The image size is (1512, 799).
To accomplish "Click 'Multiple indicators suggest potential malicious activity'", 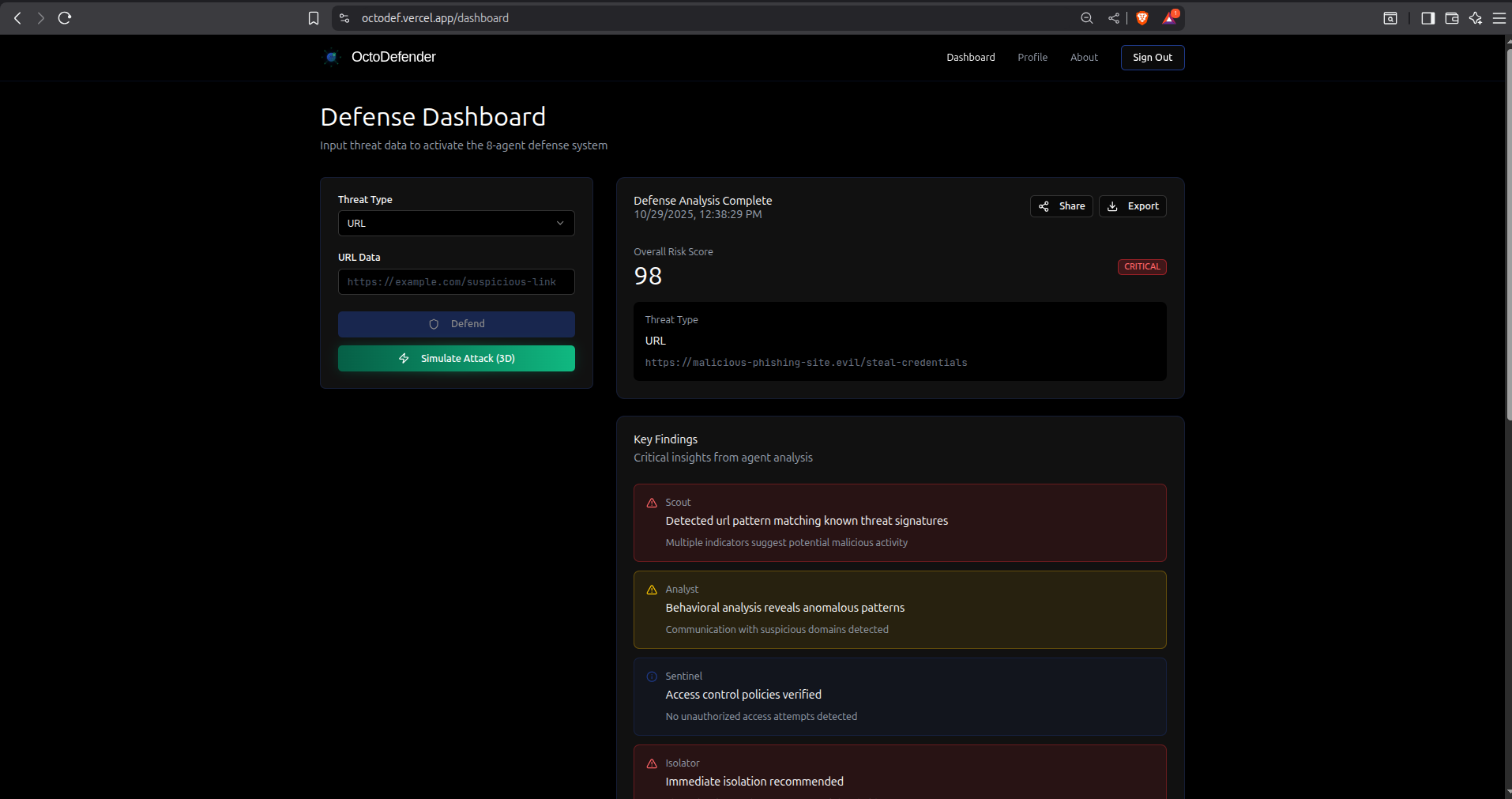I will click(787, 543).
